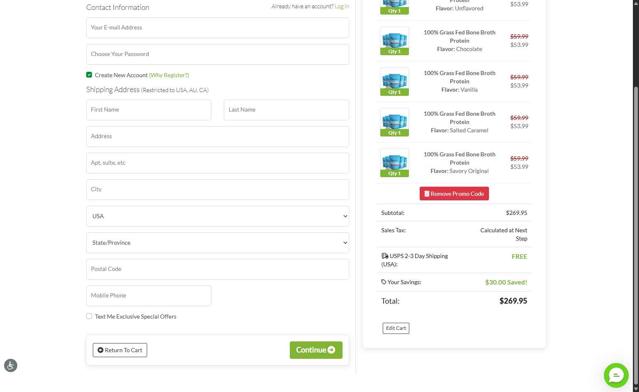Focus the Apt, suite, etc field

[218, 163]
